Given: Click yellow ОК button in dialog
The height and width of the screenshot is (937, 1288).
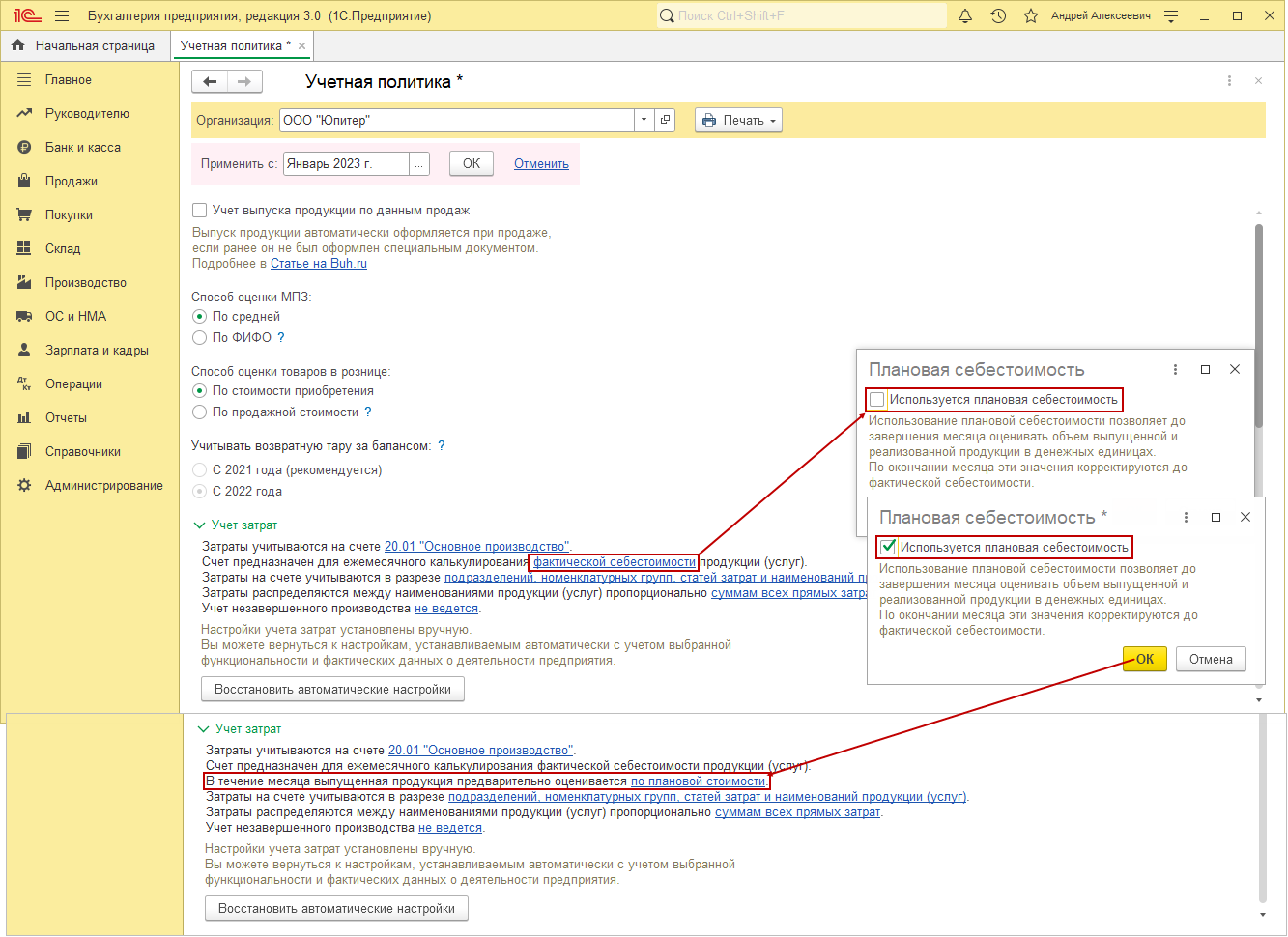Looking at the screenshot, I should tap(1145, 659).
